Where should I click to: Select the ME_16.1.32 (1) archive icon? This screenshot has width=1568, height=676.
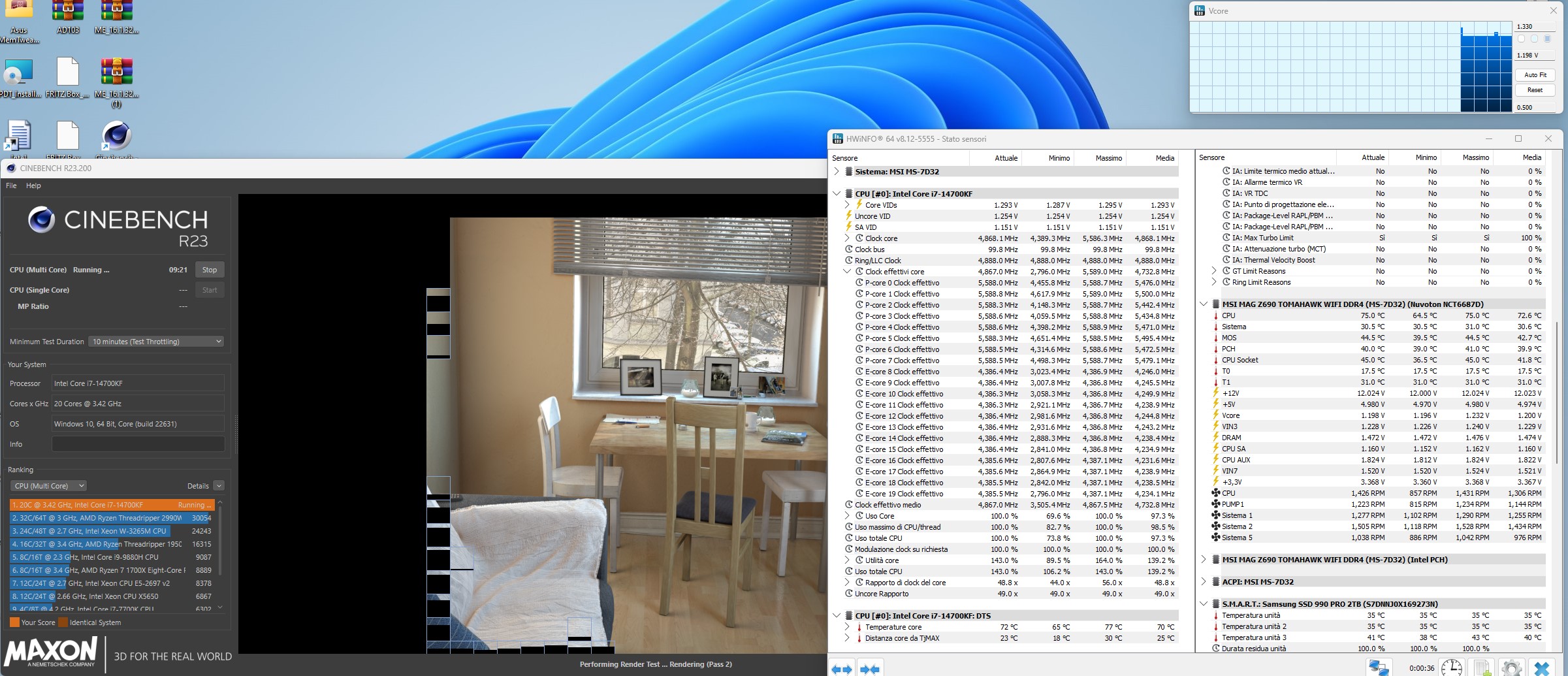pos(117,82)
